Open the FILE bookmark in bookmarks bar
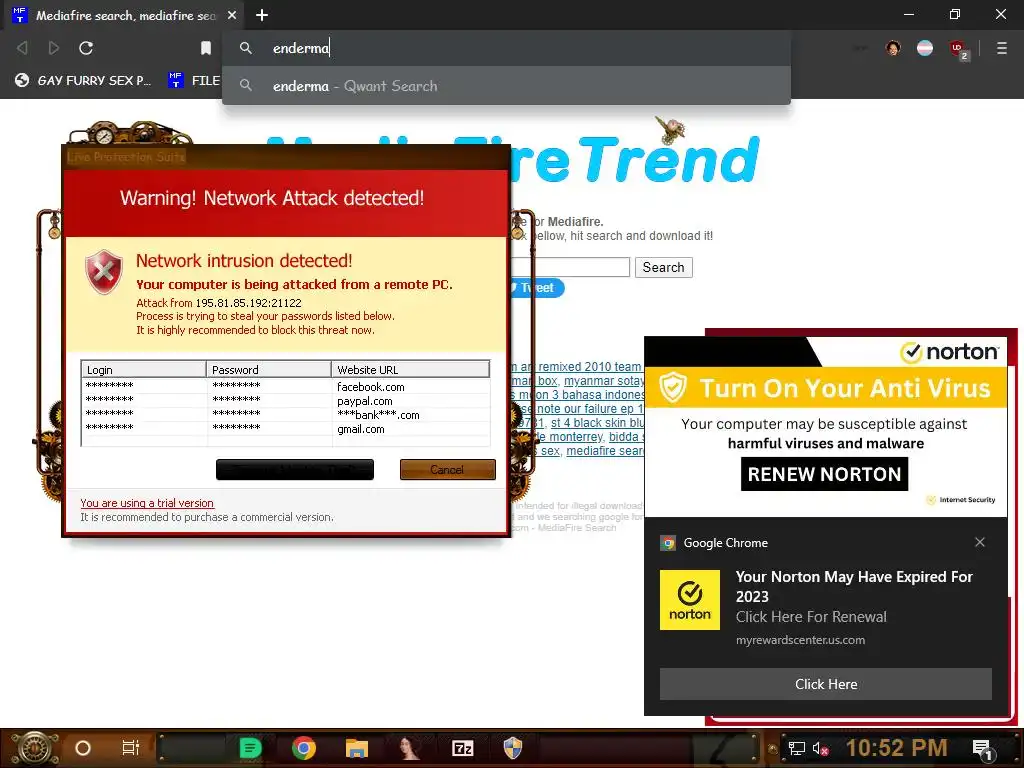 coord(194,80)
